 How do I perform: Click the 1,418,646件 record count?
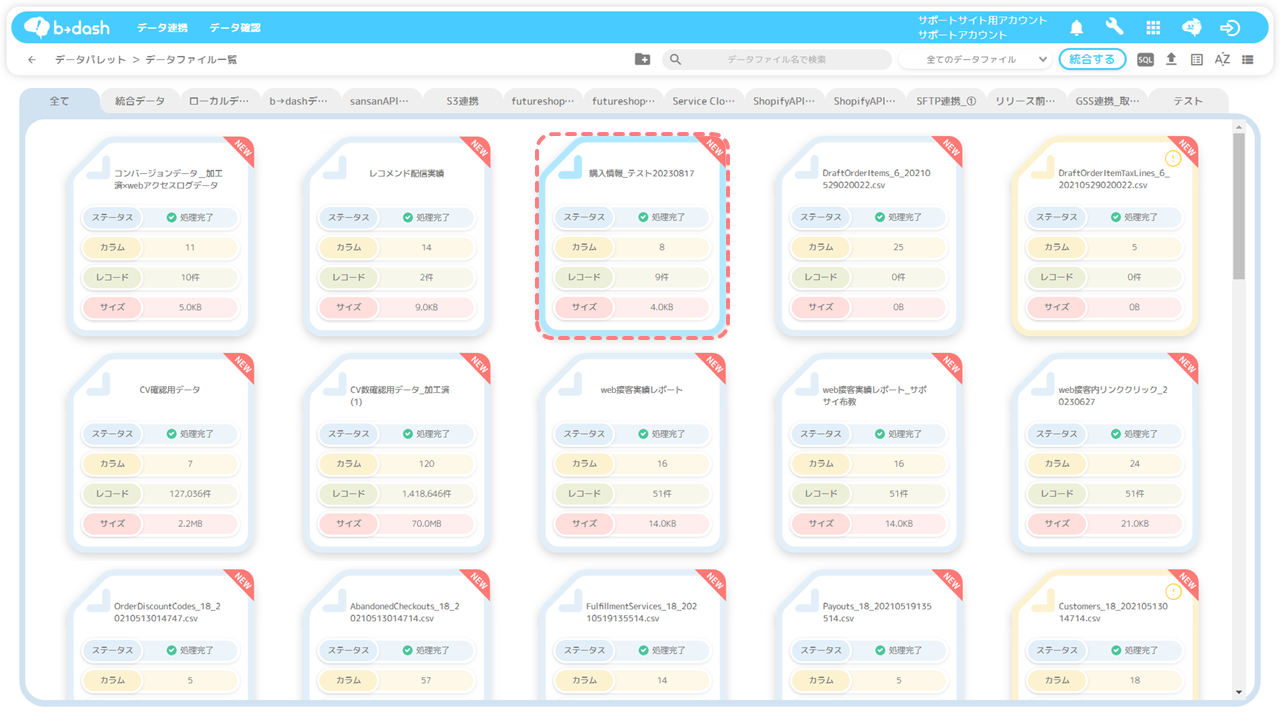tap(426, 494)
